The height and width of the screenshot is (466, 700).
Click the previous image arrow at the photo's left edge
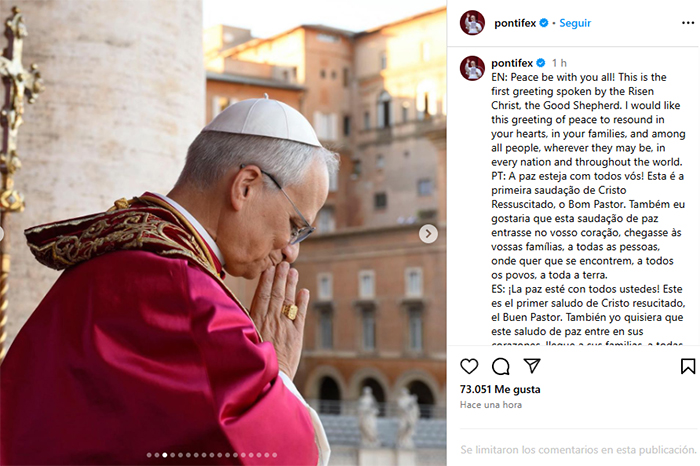pyautogui.click(x=1, y=233)
